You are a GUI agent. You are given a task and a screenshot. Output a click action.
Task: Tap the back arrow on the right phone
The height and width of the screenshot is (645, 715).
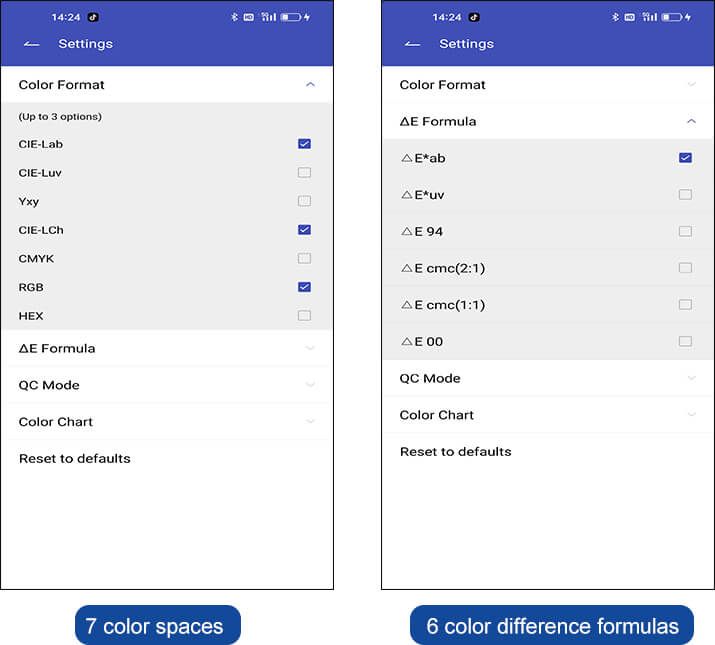click(412, 44)
